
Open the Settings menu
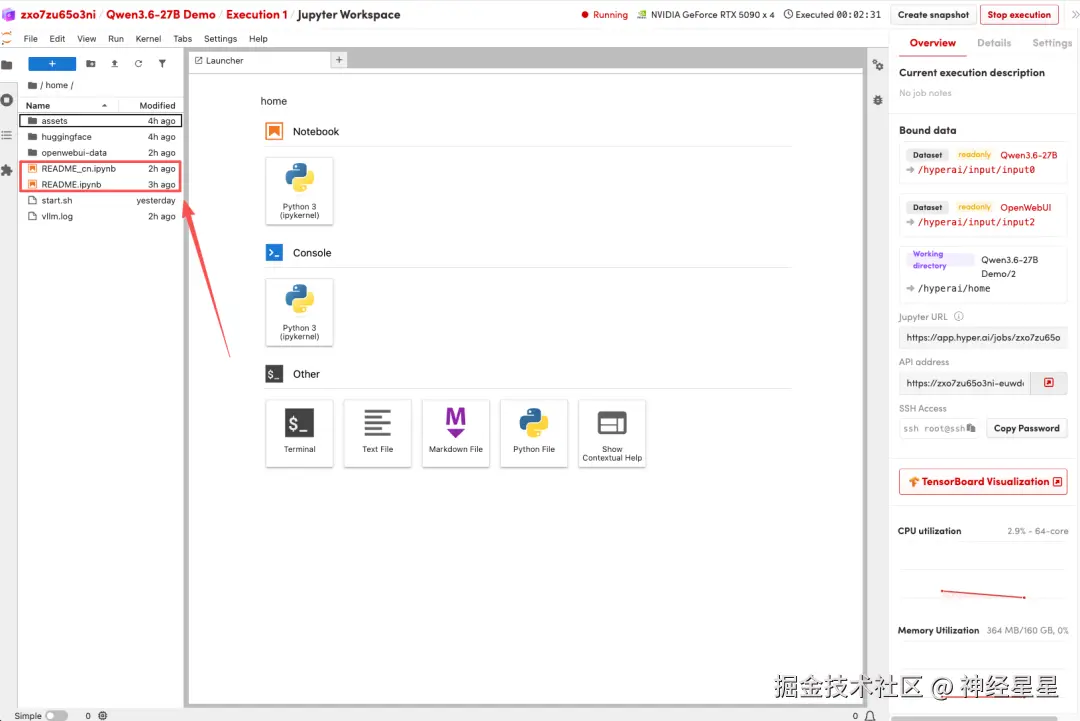pyautogui.click(x=220, y=39)
